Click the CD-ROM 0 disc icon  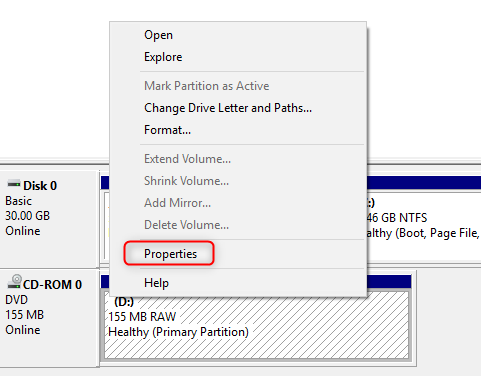tap(14, 282)
